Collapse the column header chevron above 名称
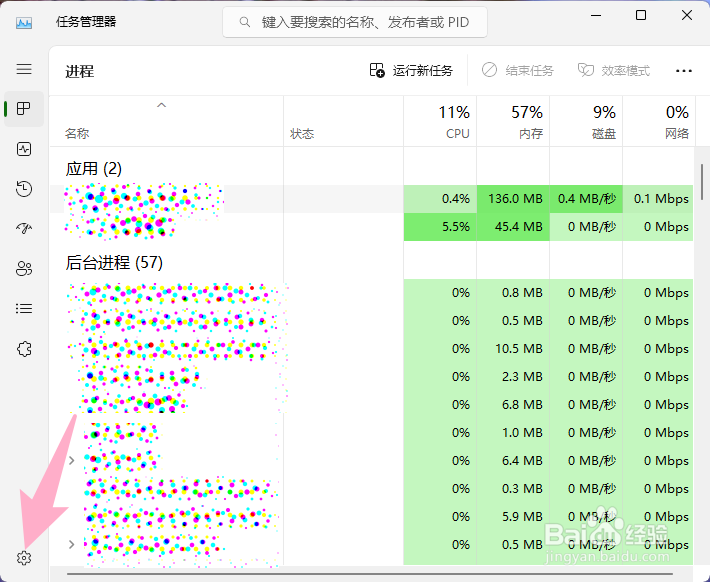 click(162, 105)
